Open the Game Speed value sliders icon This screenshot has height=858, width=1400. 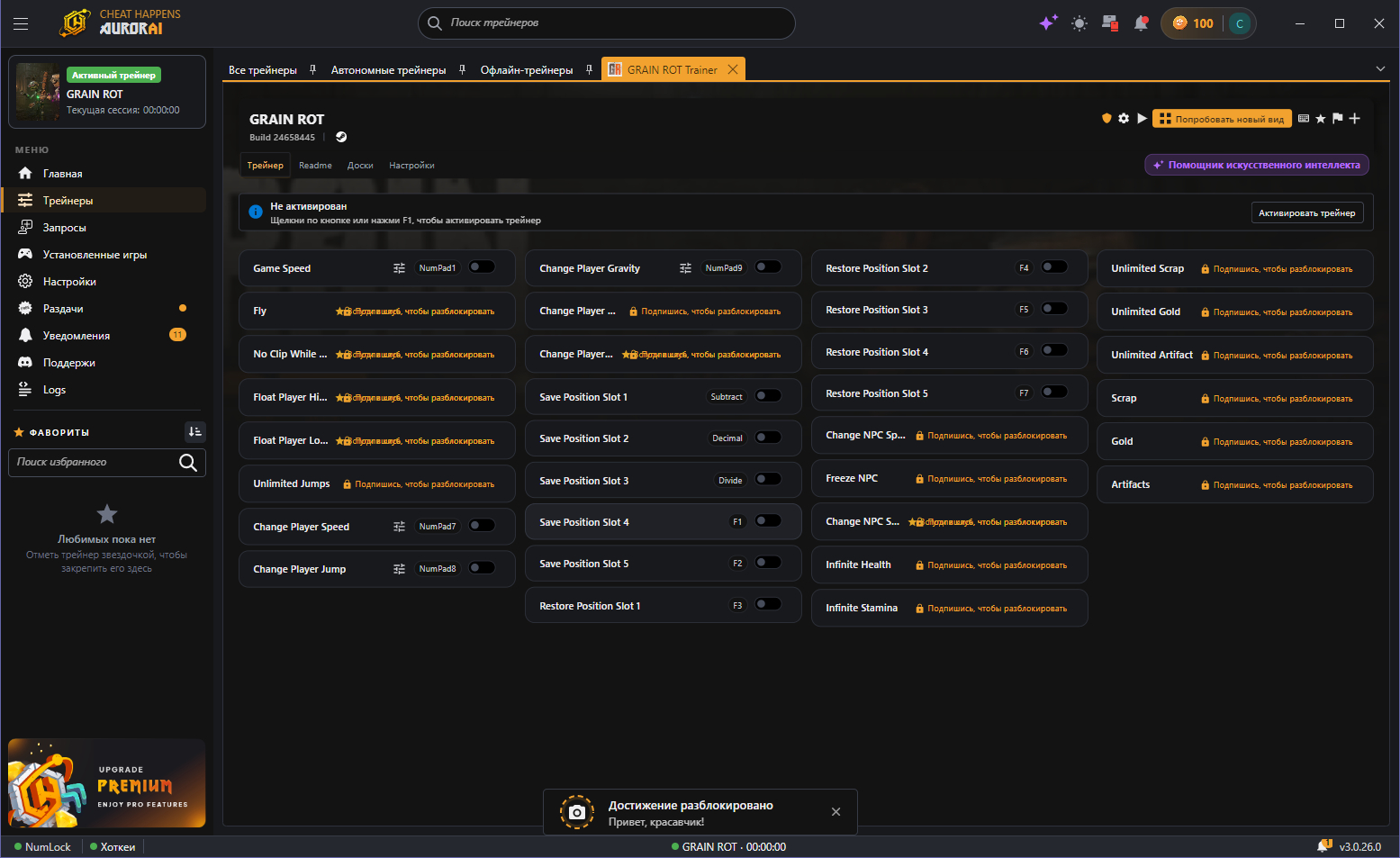pos(399,268)
